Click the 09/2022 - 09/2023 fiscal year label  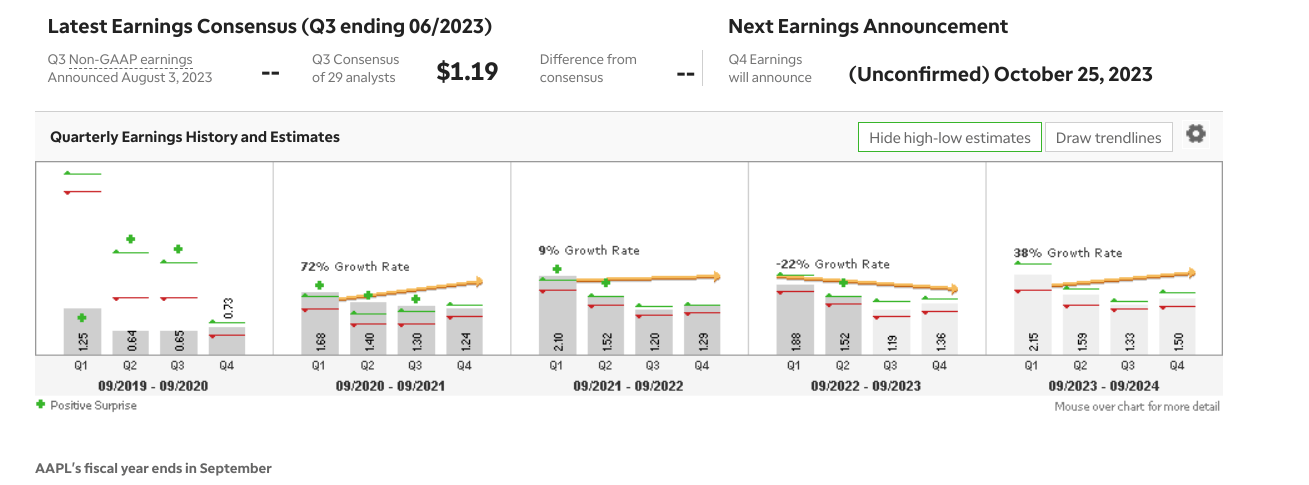tap(867, 385)
